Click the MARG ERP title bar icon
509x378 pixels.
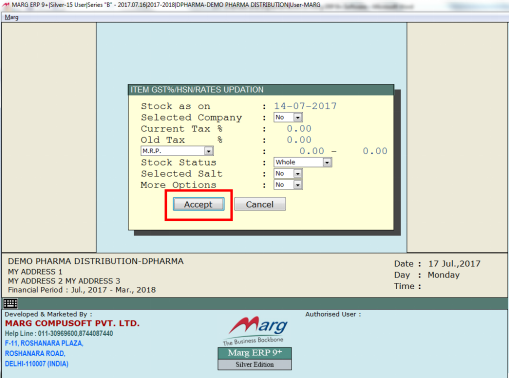click(6, 5)
